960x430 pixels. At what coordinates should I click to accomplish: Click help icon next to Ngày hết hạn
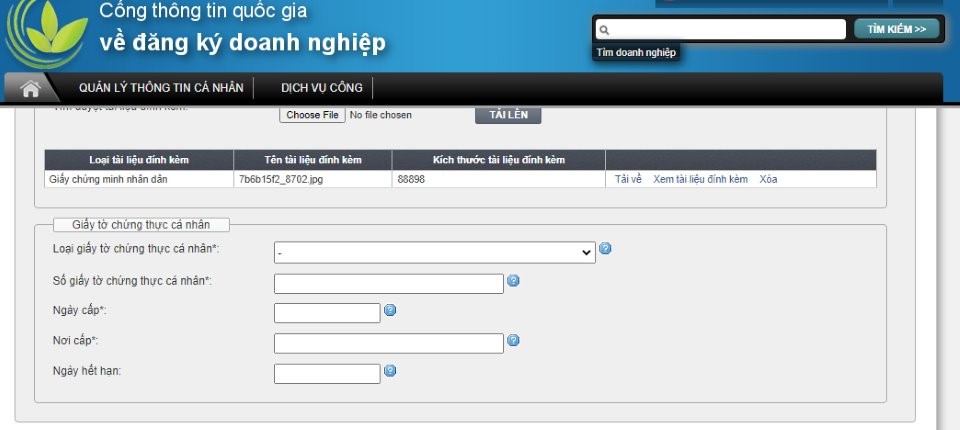pyautogui.click(x=390, y=371)
